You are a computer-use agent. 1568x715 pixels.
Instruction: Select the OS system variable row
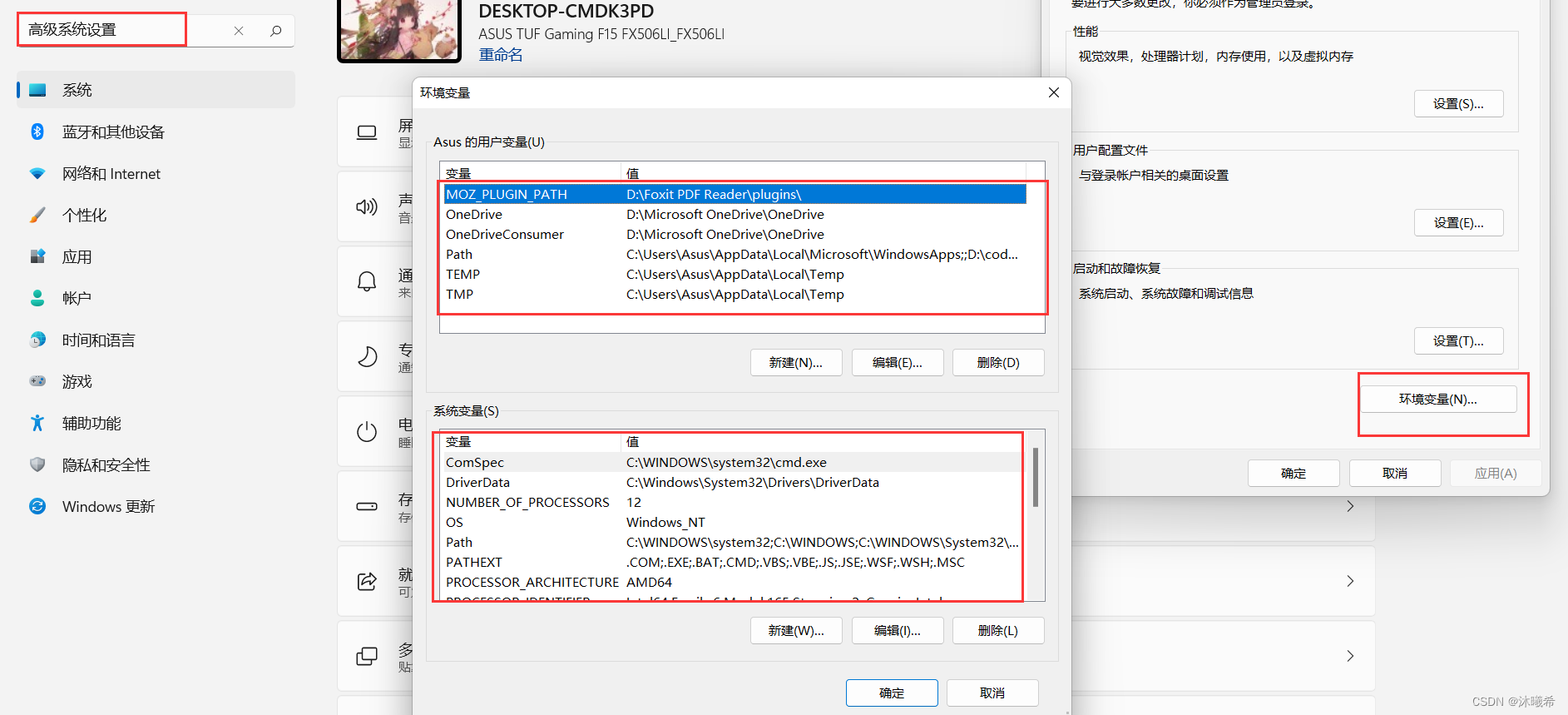tap(733, 523)
